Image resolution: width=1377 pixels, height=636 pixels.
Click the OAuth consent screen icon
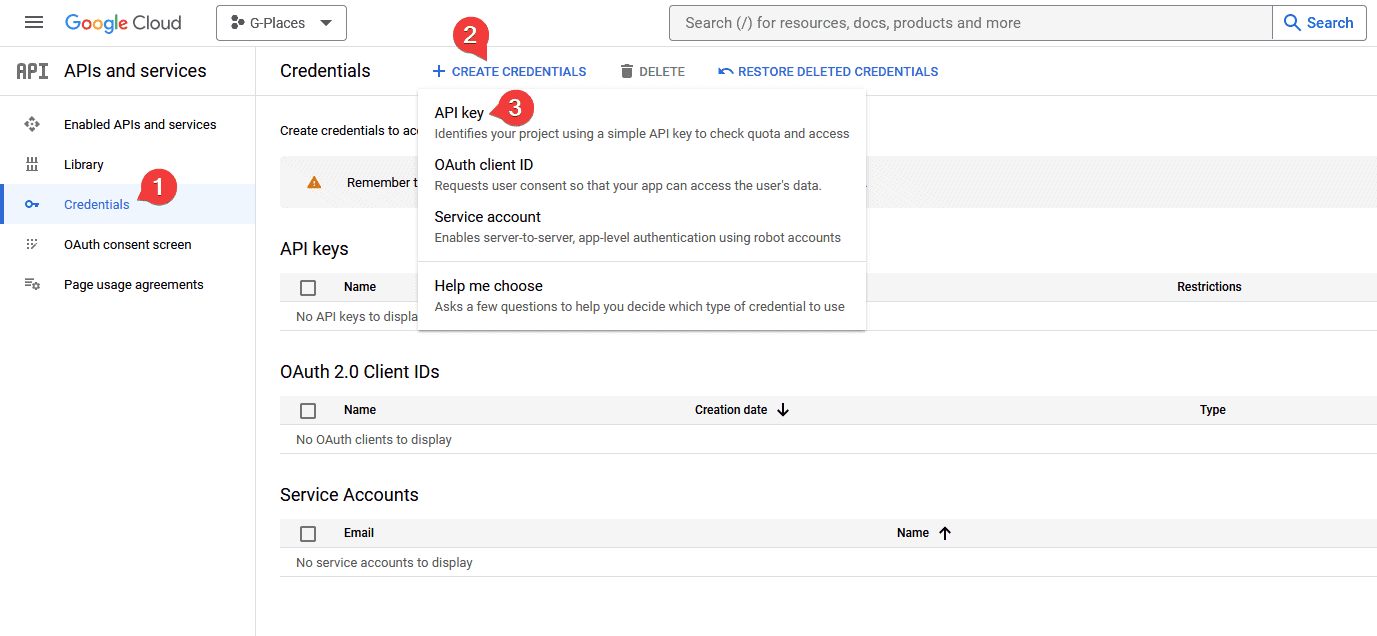click(32, 244)
